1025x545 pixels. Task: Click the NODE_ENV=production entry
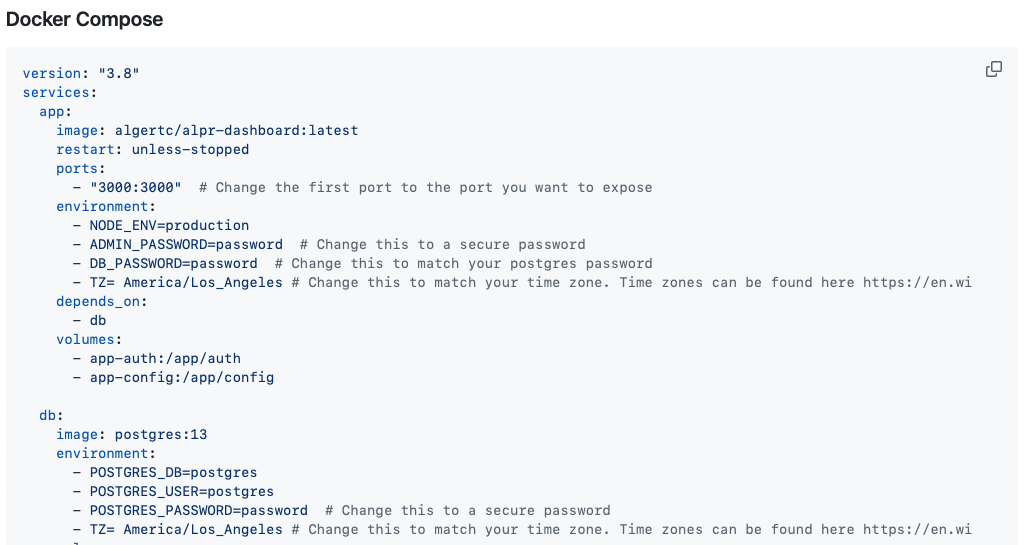[x=169, y=225]
